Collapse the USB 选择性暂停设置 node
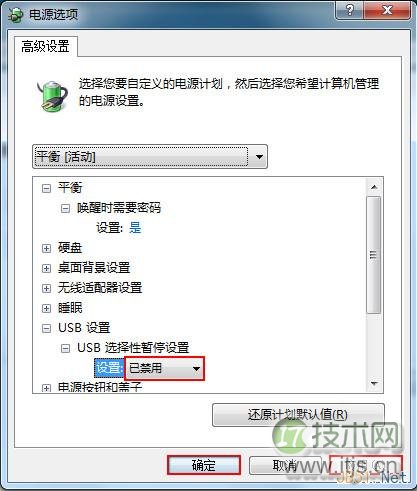This screenshot has height=491, width=417. pyautogui.click(x=65, y=348)
